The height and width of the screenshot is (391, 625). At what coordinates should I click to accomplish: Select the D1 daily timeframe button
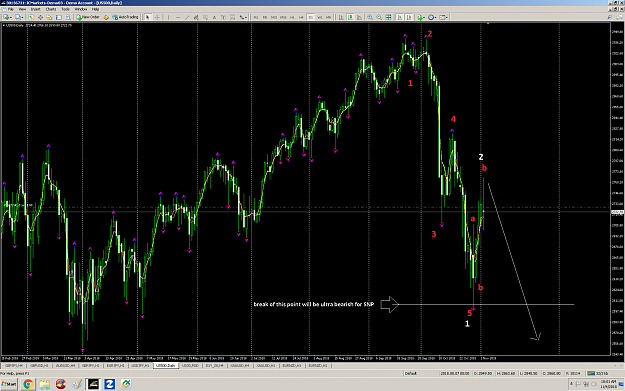click(x=311, y=17)
